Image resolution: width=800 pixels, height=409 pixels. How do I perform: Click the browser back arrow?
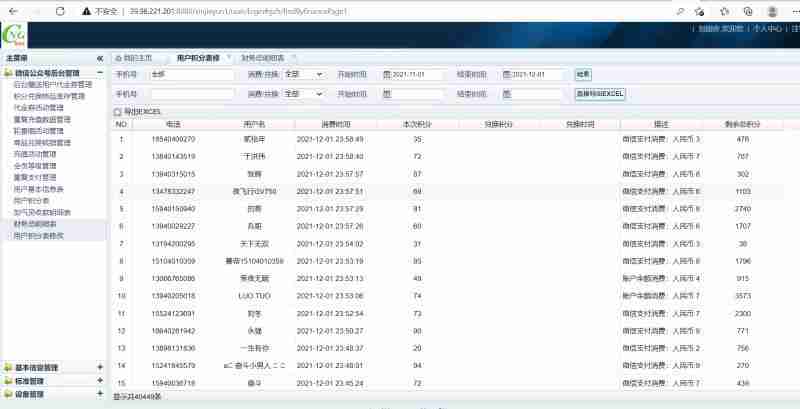tap(11, 11)
